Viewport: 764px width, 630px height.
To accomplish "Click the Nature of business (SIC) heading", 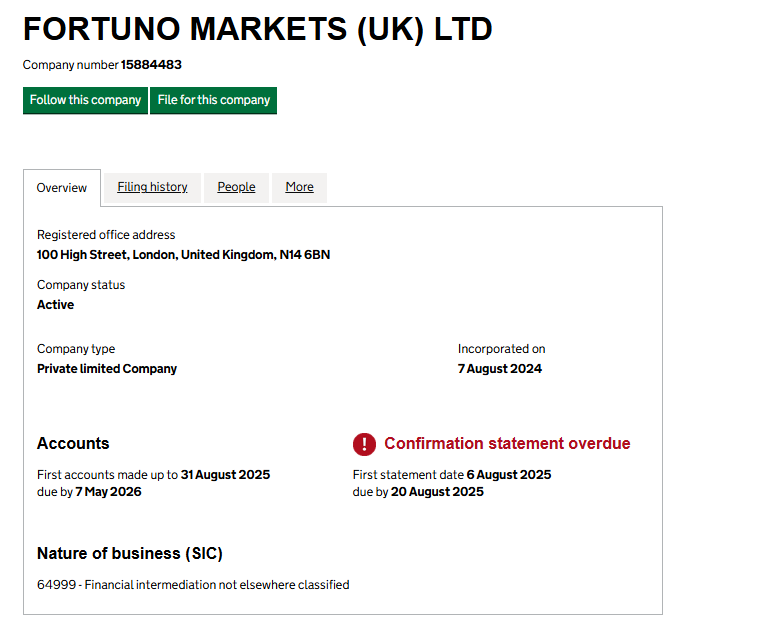I will point(130,554).
